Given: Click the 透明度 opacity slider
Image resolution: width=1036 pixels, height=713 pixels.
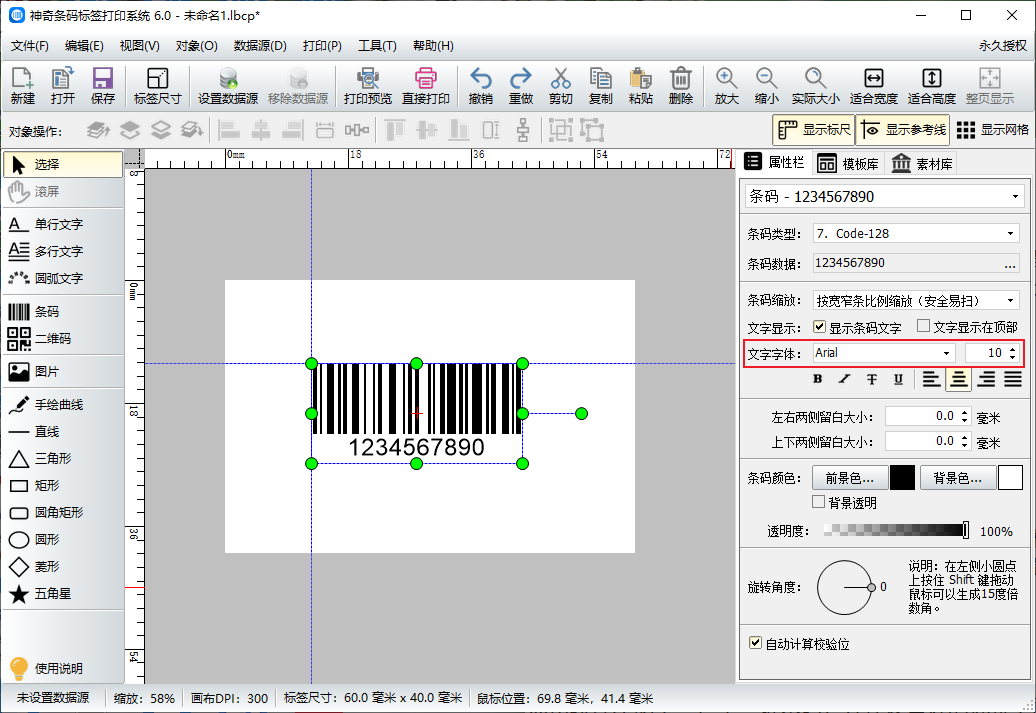Looking at the screenshot, I should coord(897,530).
